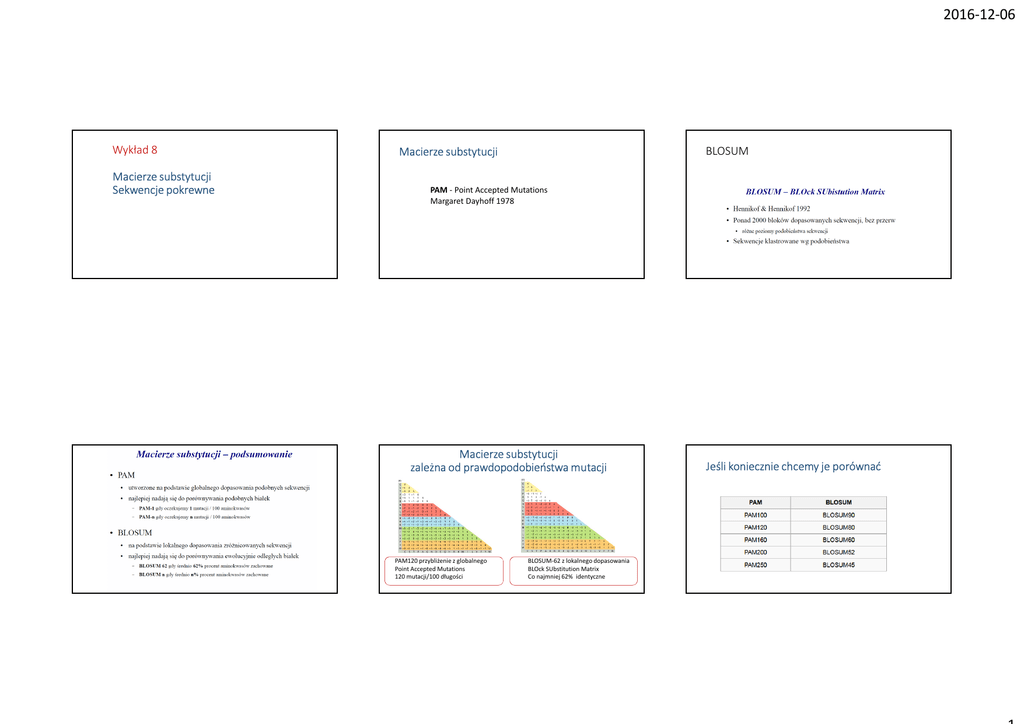Click the date 2016-12-06 in the page header
The width and height of the screenshot is (1024, 724).
(x=978, y=14)
